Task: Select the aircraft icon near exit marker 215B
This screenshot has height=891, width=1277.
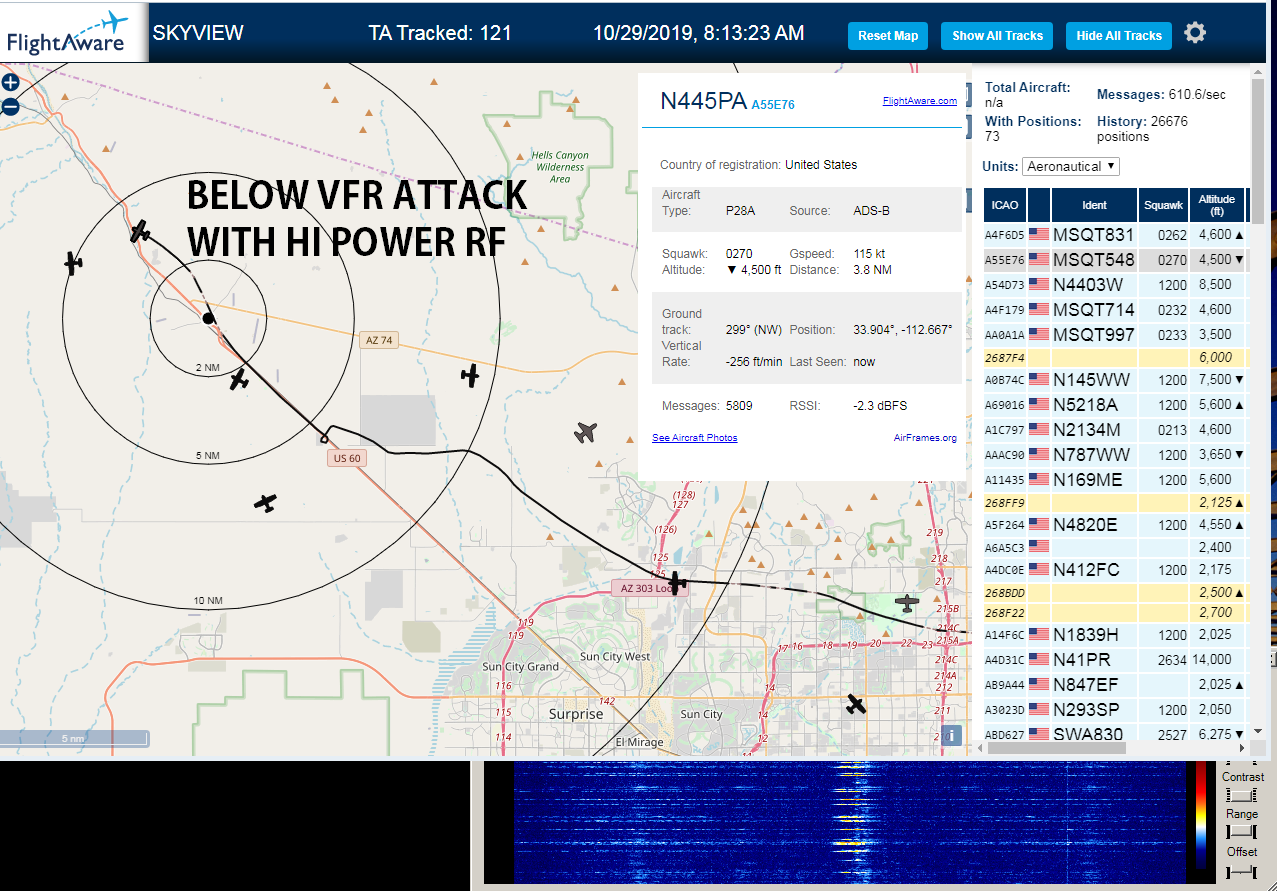Action: (x=907, y=603)
